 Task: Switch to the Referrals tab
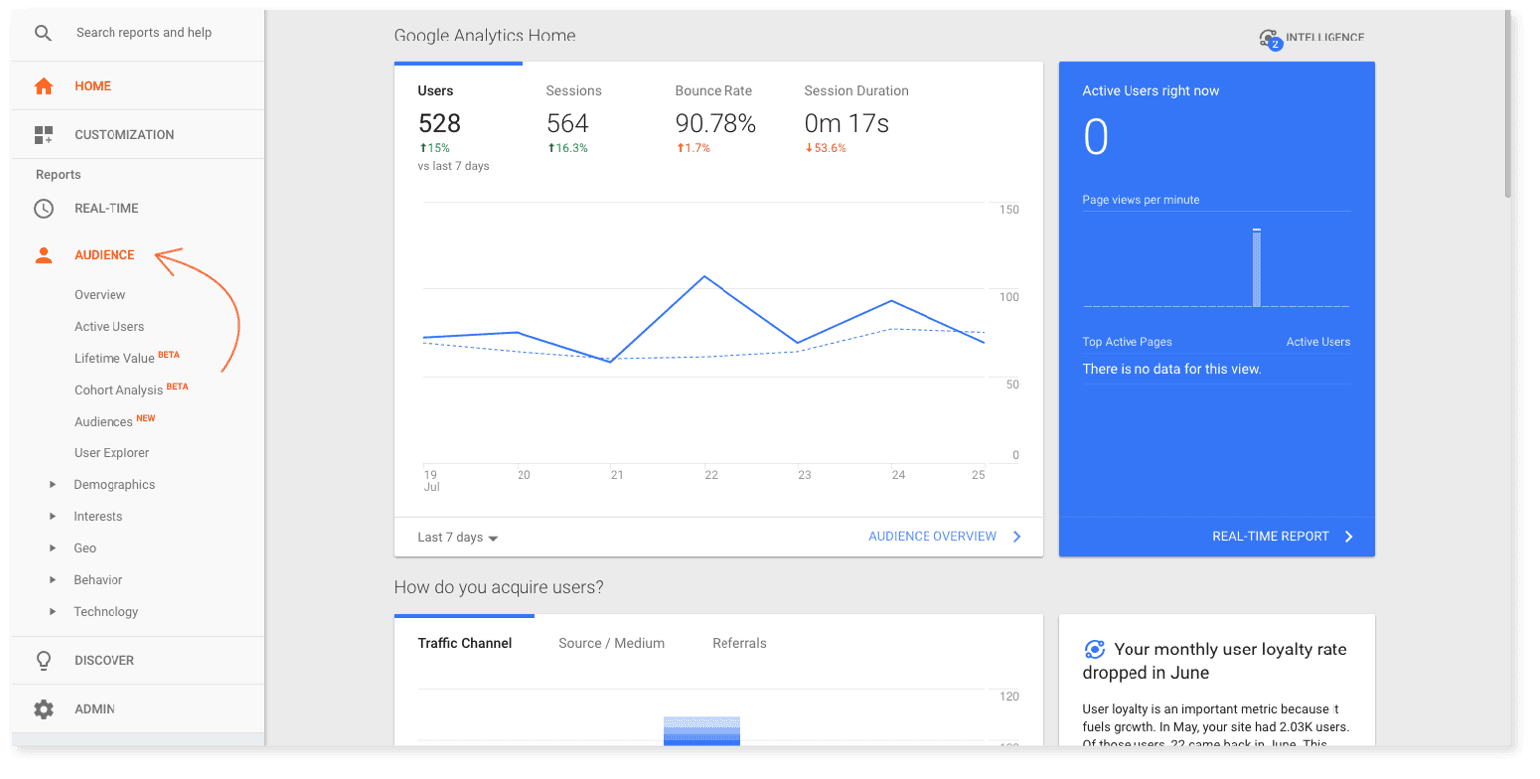[x=739, y=643]
